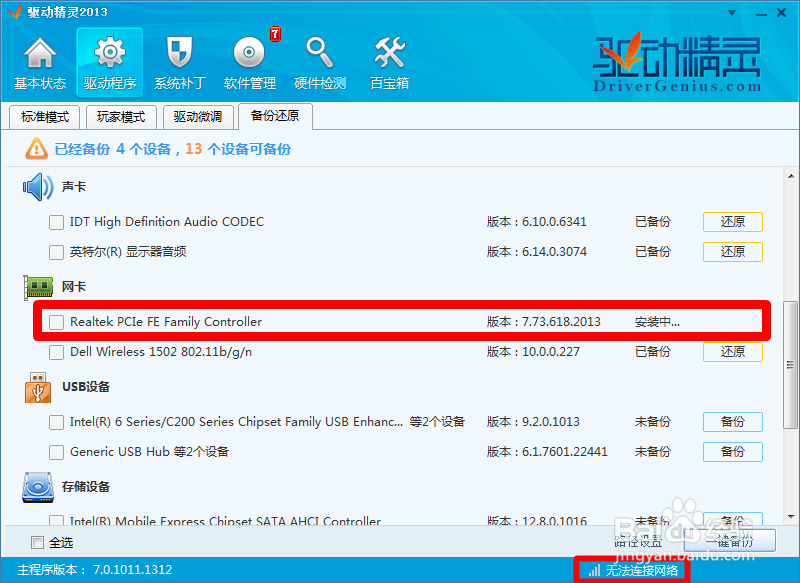The width and height of the screenshot is (800, 583).
Task: Open 系统补丁 shield section
Action: pyautogui.click(x=180, y=63)
